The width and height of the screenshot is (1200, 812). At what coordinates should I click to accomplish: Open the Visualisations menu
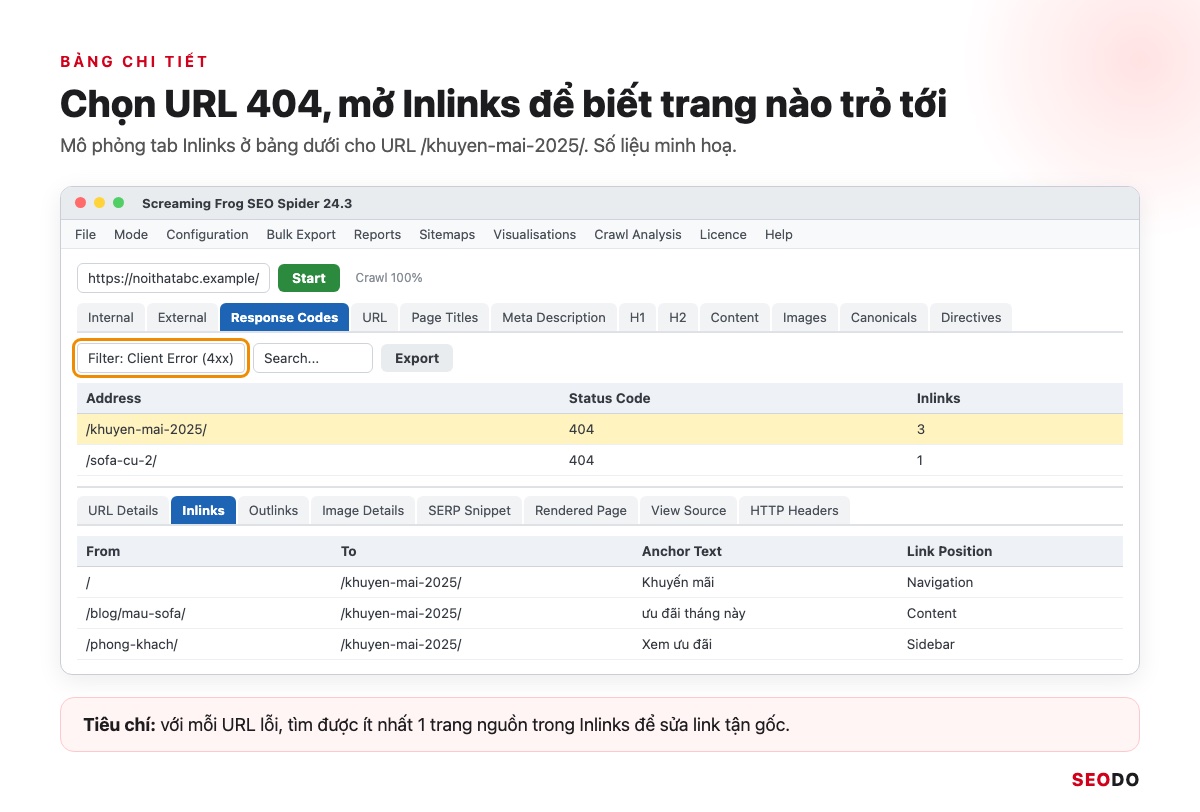[x=534, y=234]
